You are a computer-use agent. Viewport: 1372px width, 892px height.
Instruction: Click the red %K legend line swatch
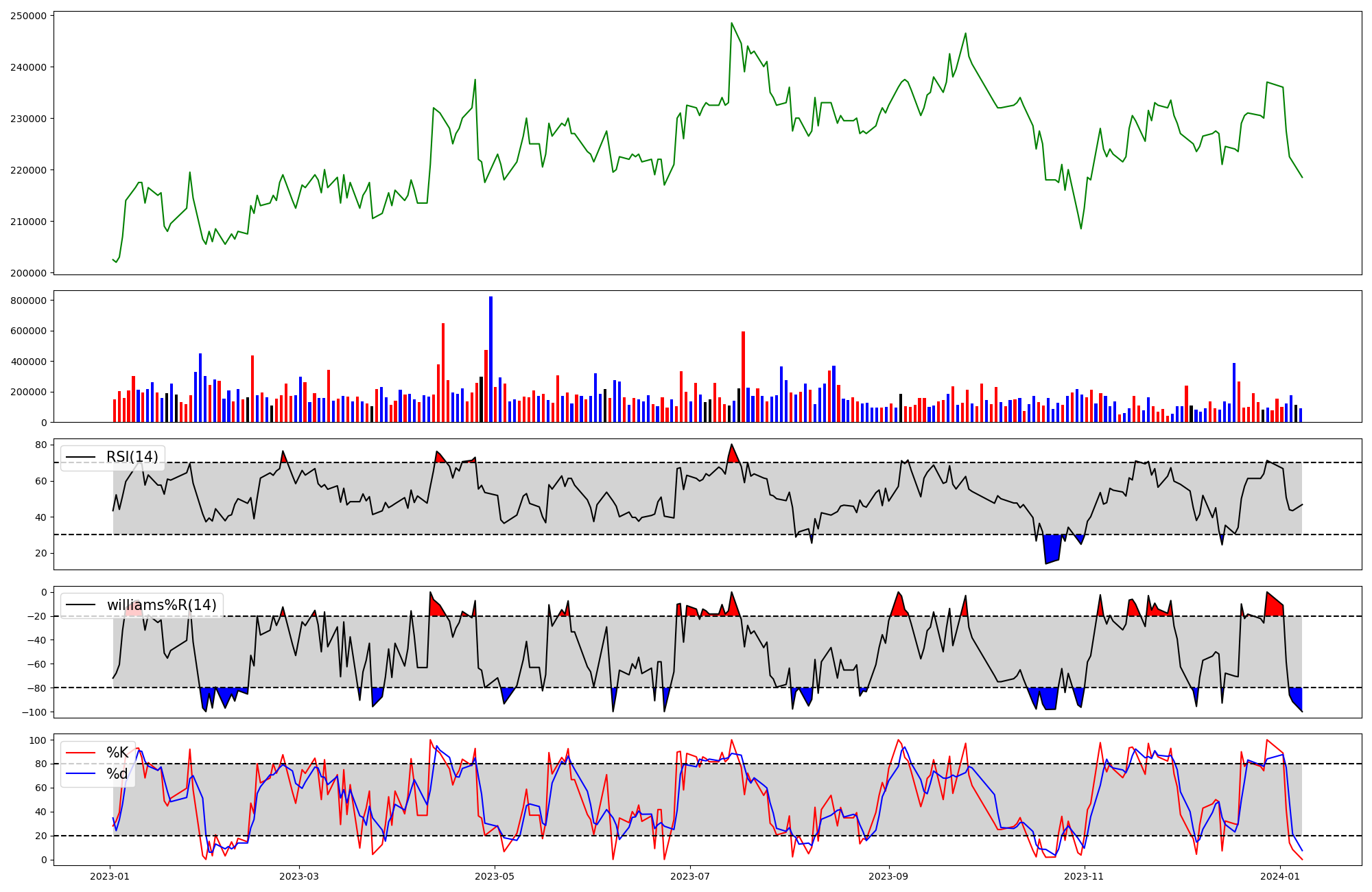pos(81,753)
